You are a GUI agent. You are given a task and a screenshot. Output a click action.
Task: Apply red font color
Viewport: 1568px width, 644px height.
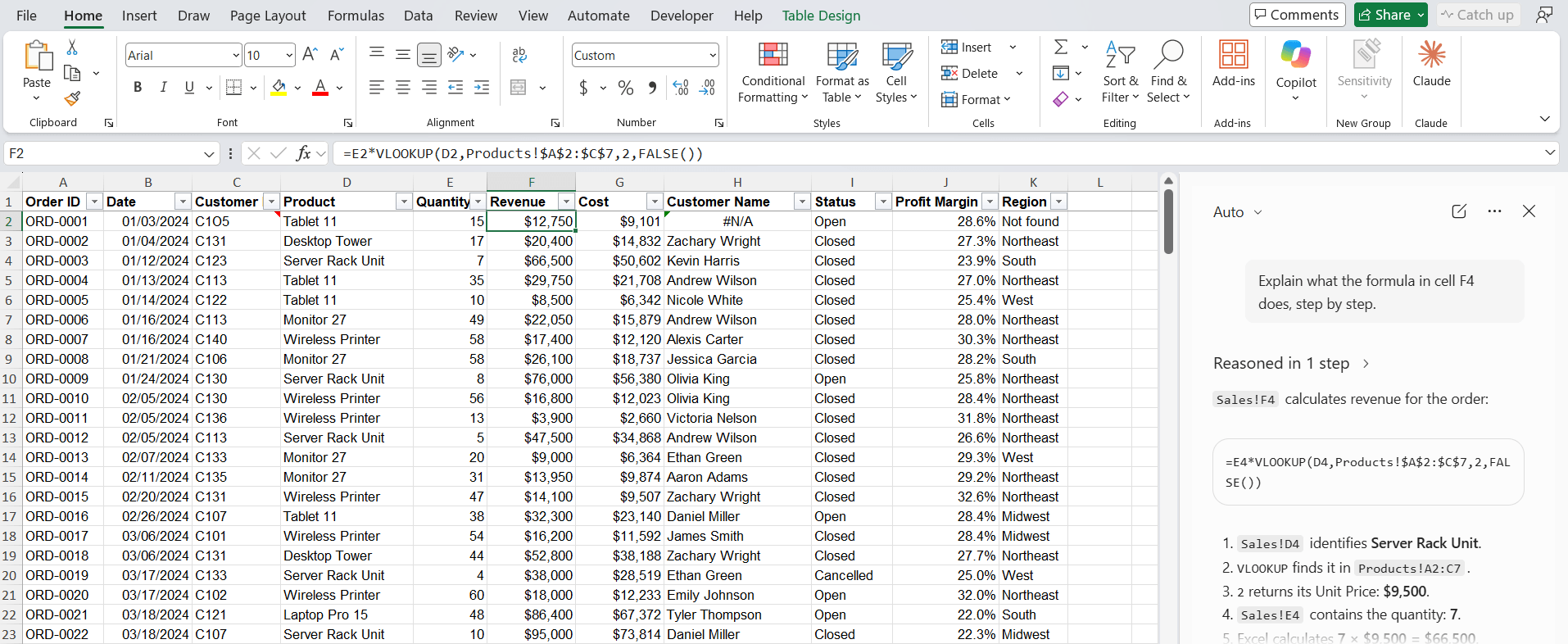pos(320,88)
